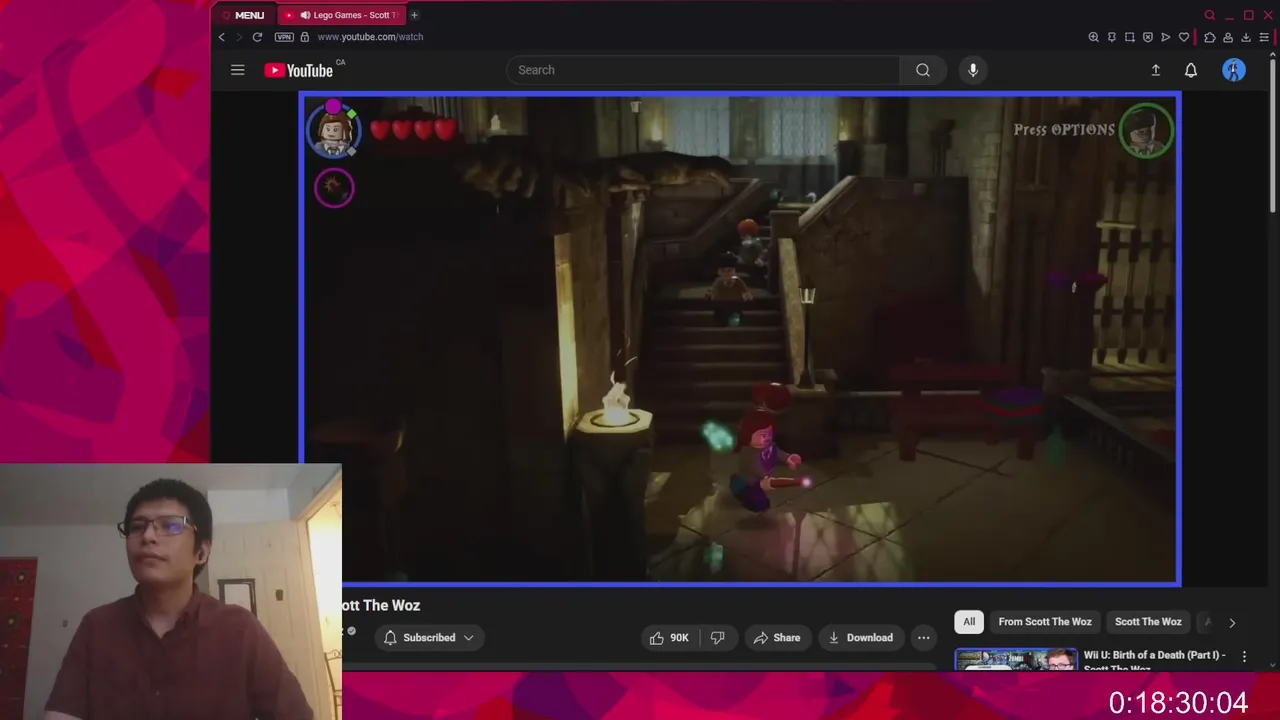The height and width of the screenshot is (720, 1280).
Task: Open a new browser tab
Action: coord(414,15)
